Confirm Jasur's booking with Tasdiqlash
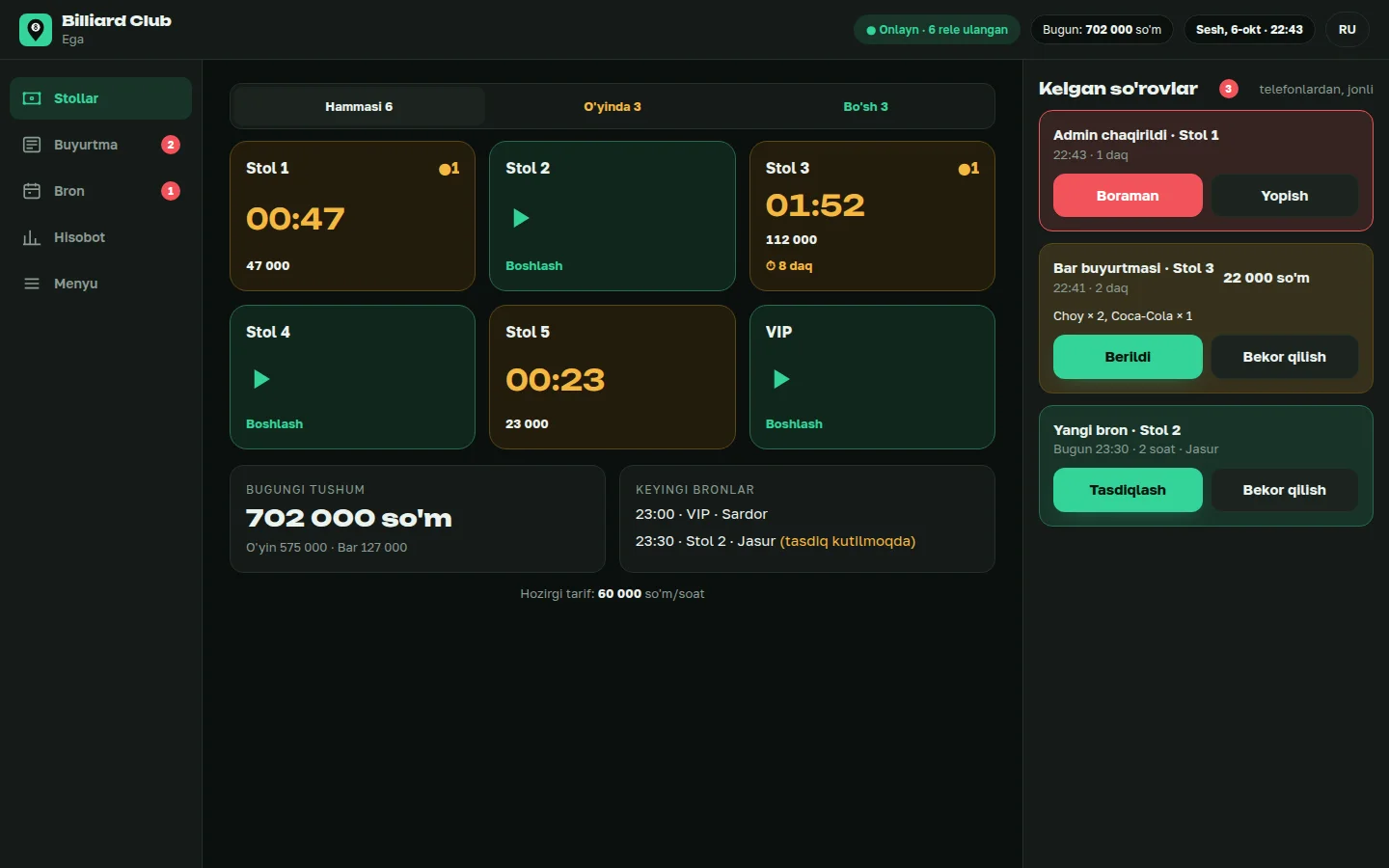Screen dimensions: 1389x868 (1128, 490)
